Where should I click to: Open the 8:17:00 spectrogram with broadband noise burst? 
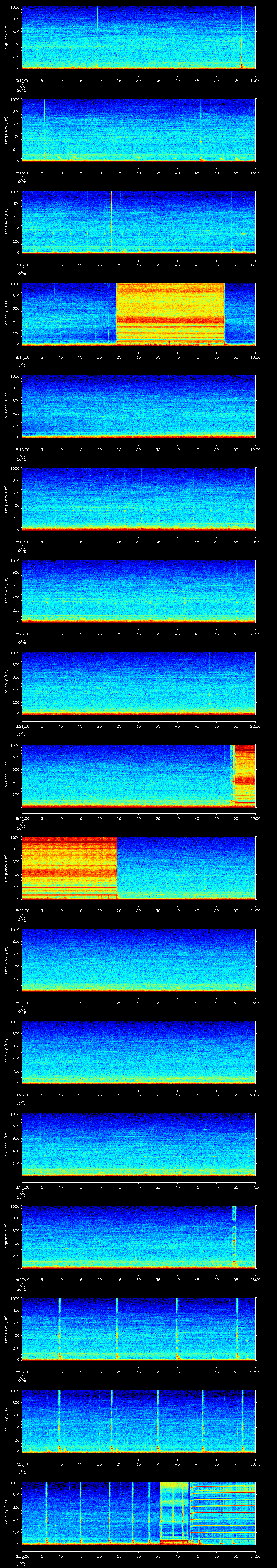click(138, 315)
